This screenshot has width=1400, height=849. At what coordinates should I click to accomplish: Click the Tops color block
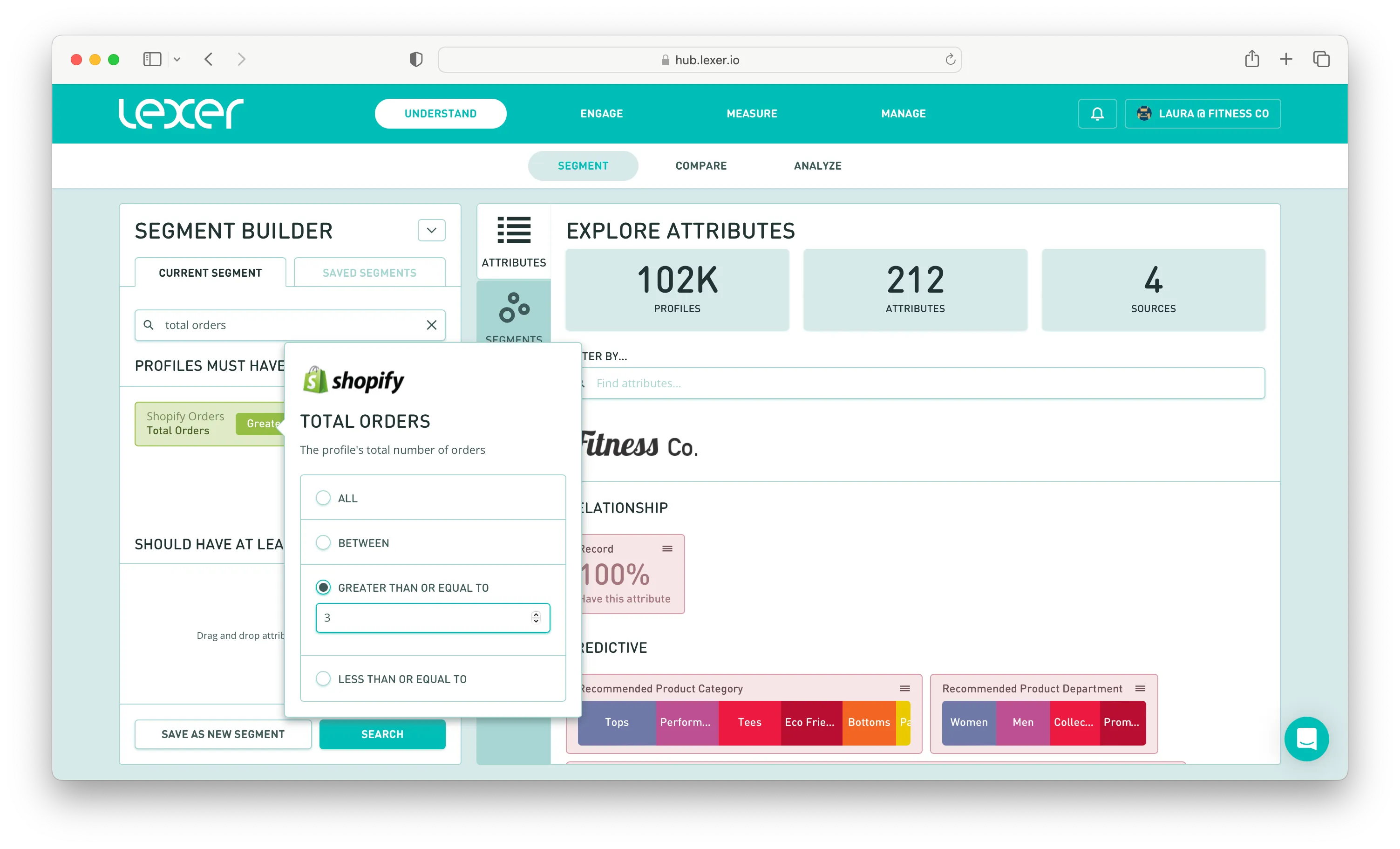pos(617,722)
